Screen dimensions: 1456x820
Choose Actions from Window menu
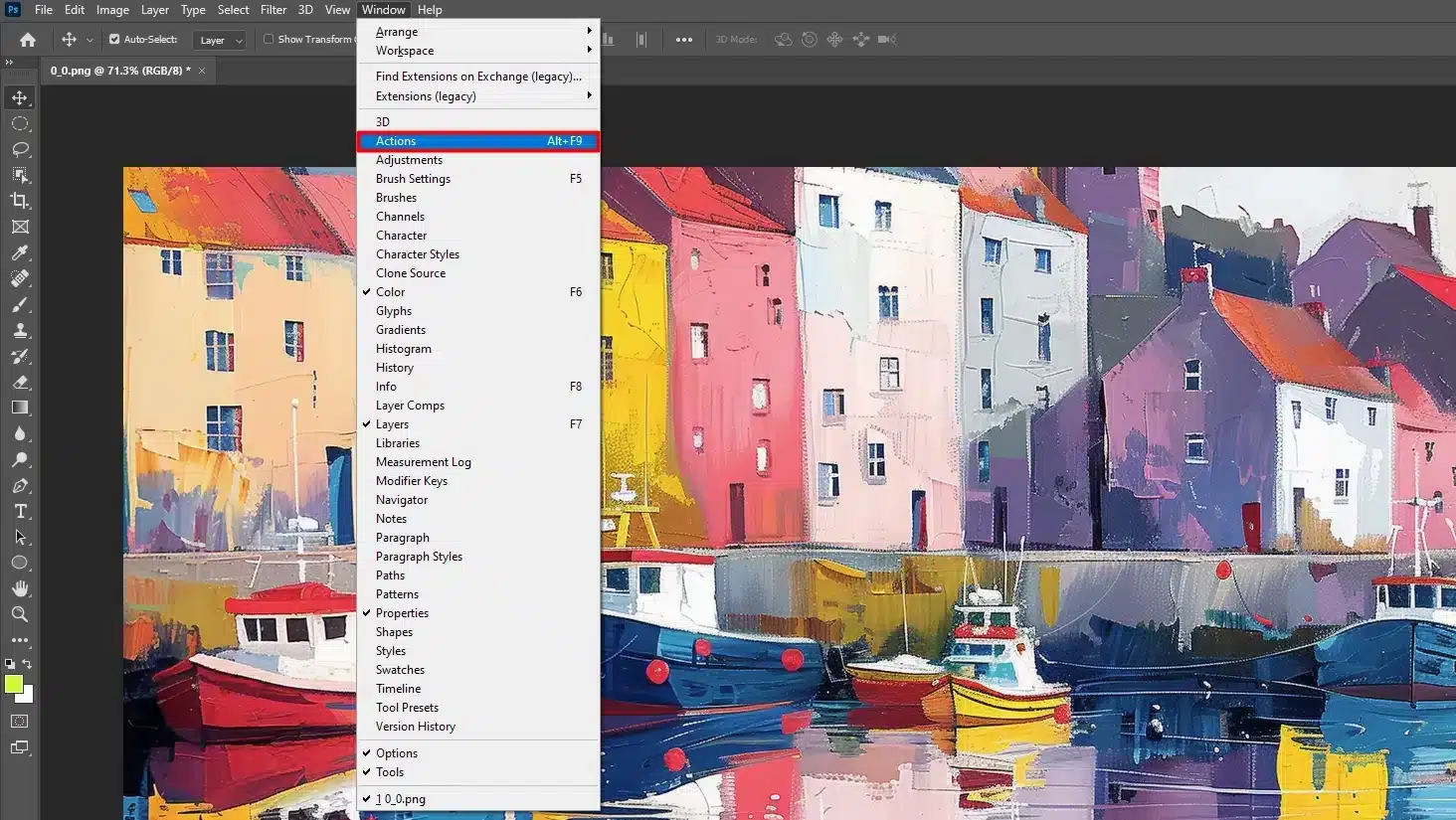point(478,141)
